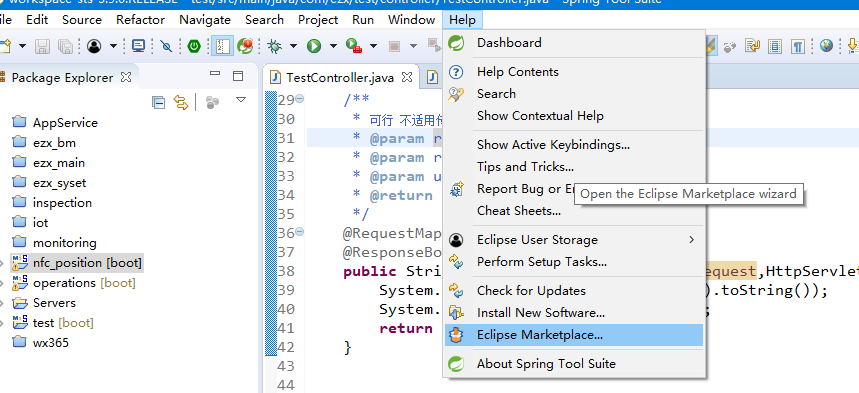This screenshot has width=859, height=393.
Task: Open dropdown beside the Stop icon
Action: pyautogui.click(x=414, y=47)
